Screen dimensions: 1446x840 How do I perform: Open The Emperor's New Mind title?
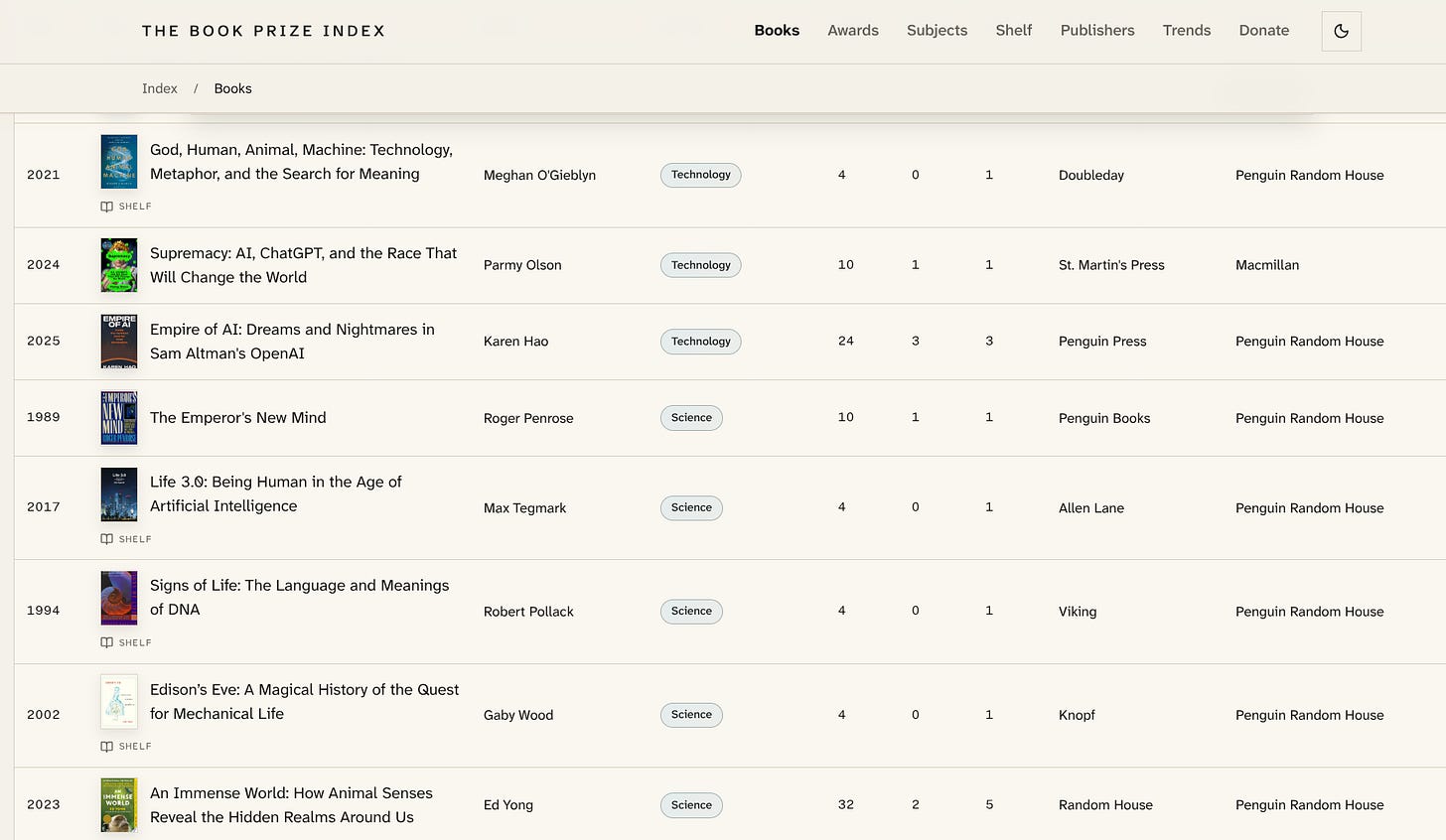237,418
